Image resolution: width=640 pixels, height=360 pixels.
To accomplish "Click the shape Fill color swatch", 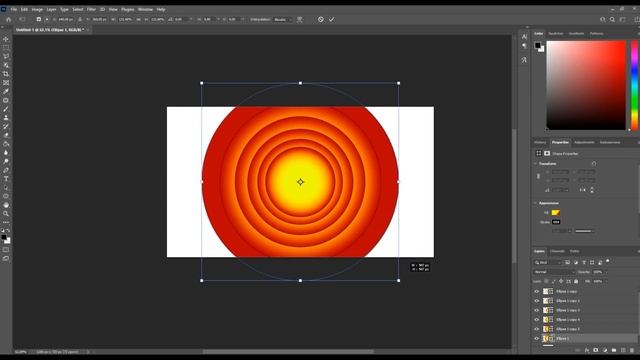I will point(556,213).
